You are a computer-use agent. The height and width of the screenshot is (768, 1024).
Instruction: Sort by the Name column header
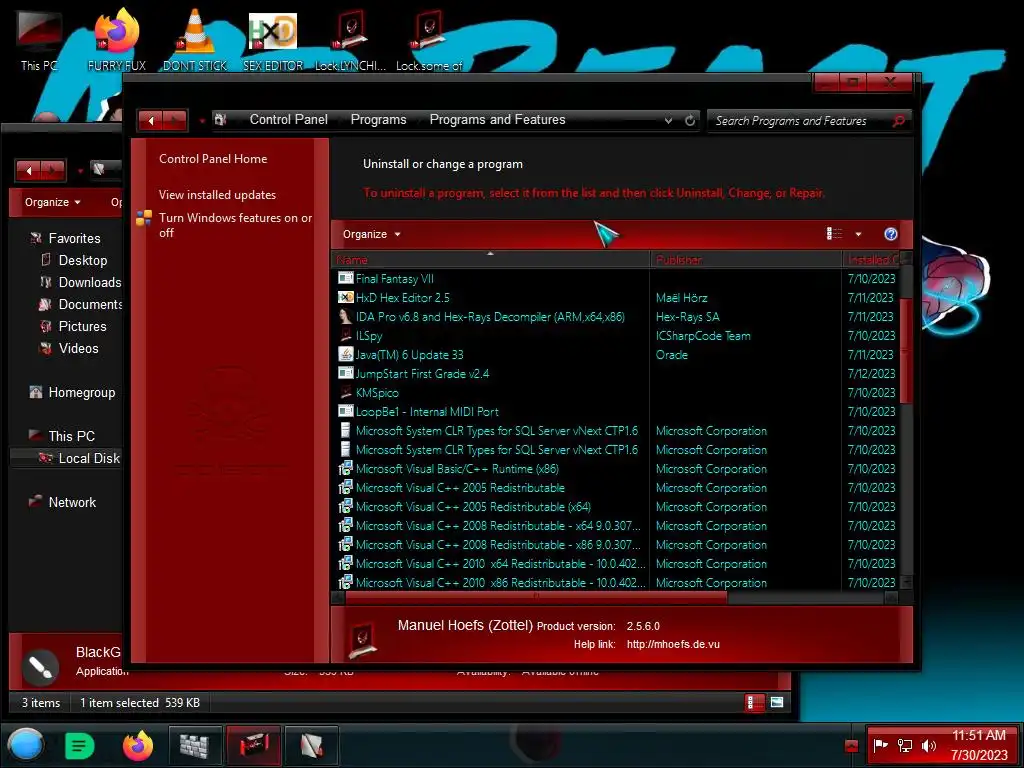coord(490,259)
